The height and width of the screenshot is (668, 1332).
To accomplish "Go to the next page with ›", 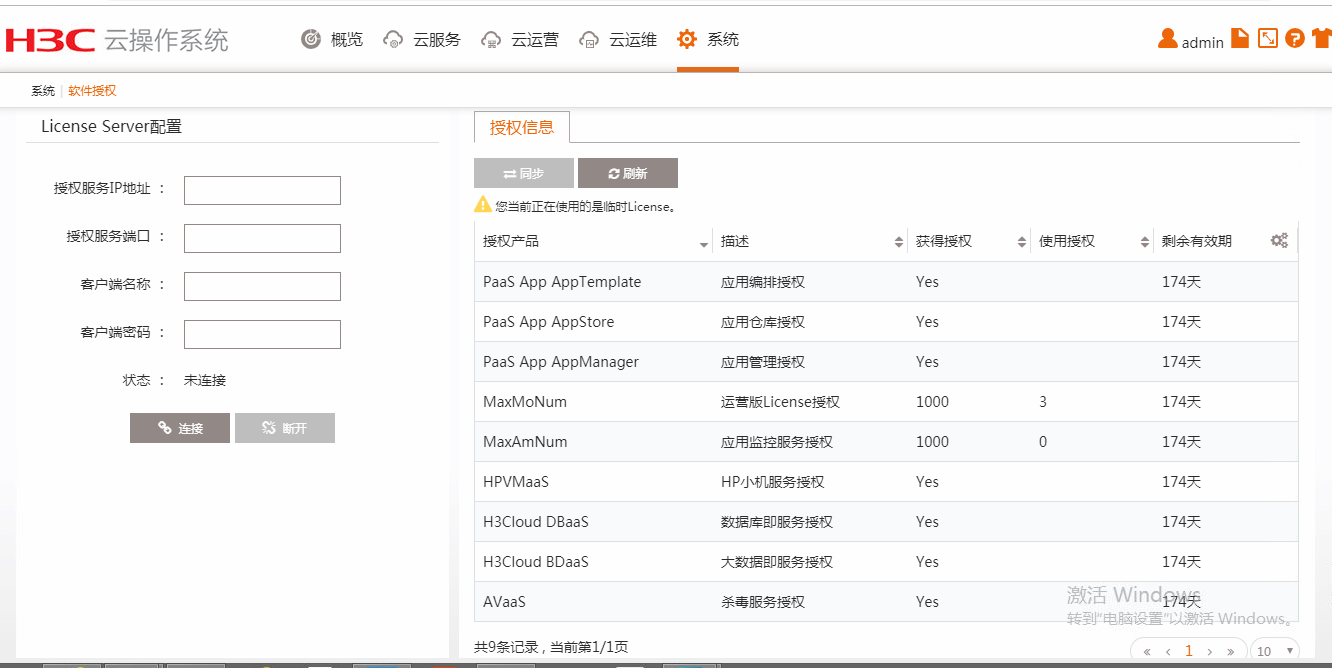I will point(1209,651).
